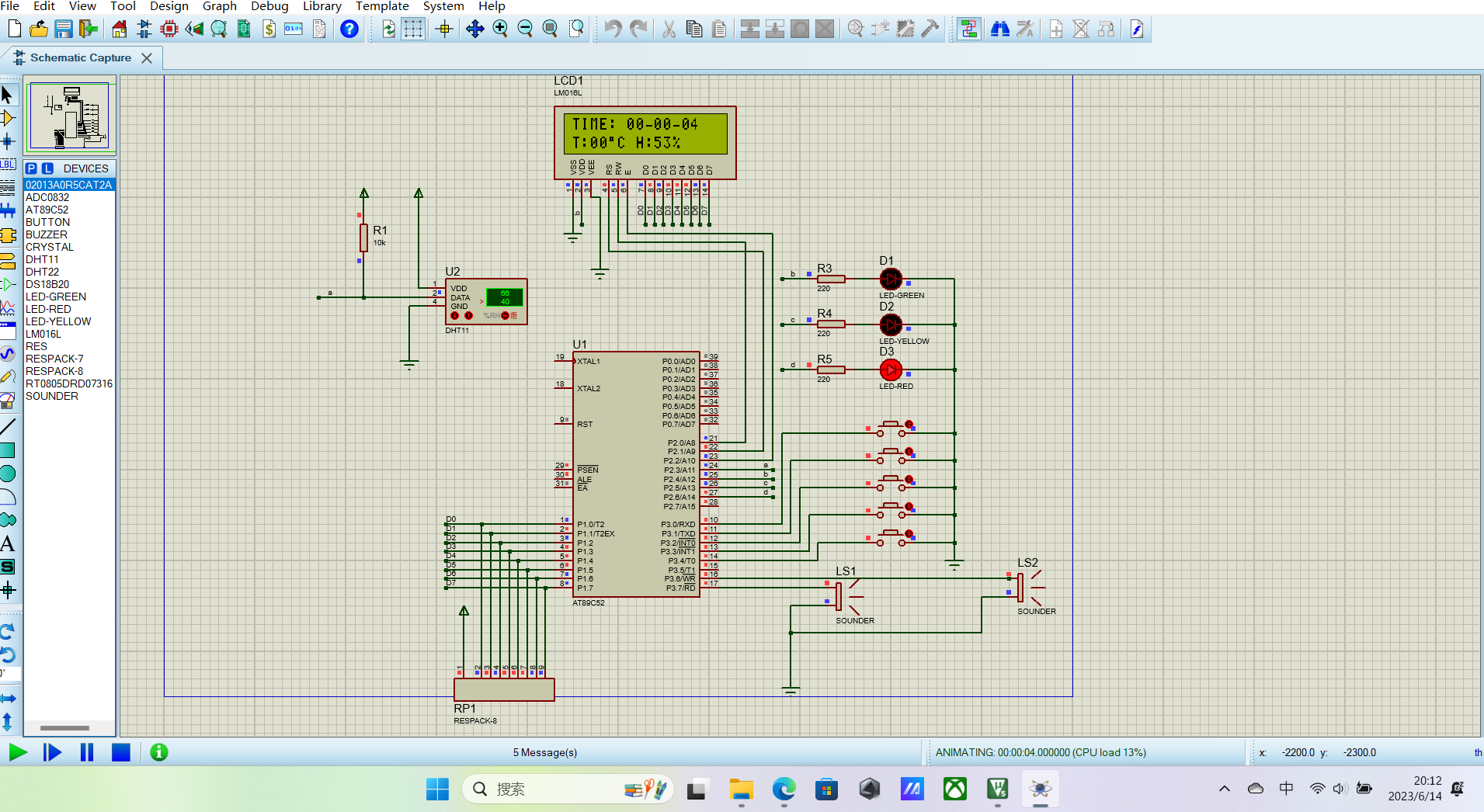Open the Library menu
This screenshot has width=1484, height=812.
322,6
